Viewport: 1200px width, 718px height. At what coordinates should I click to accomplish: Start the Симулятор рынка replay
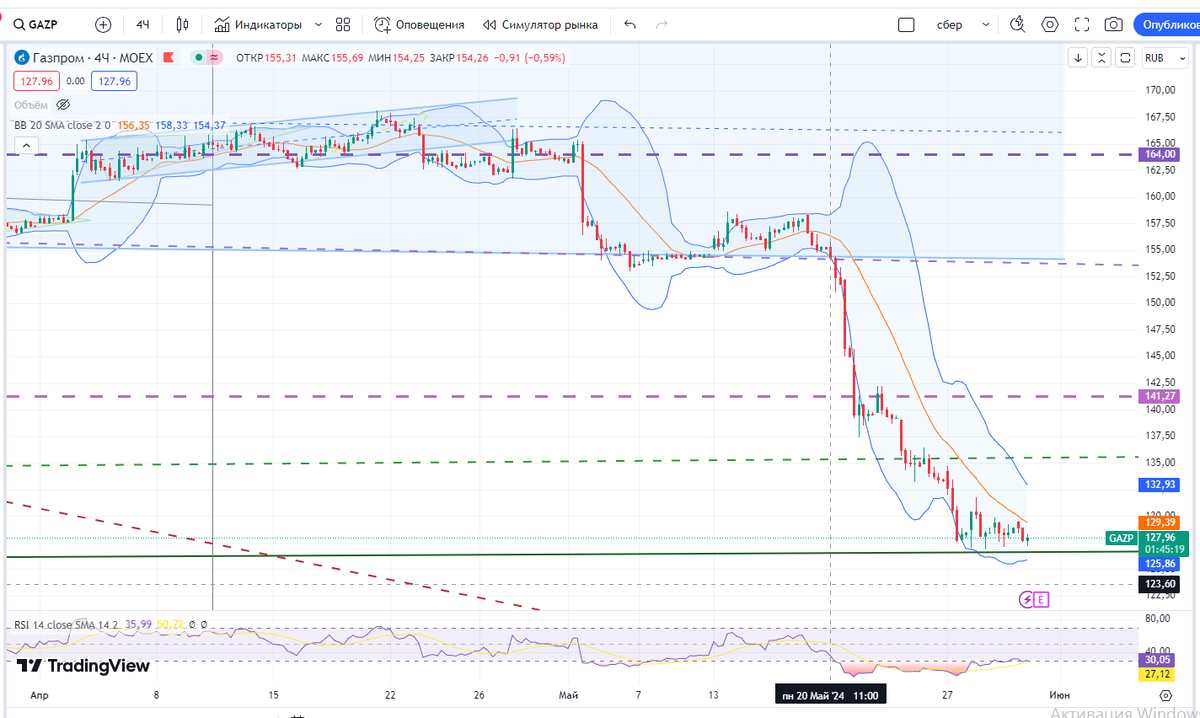coord(541,24)
